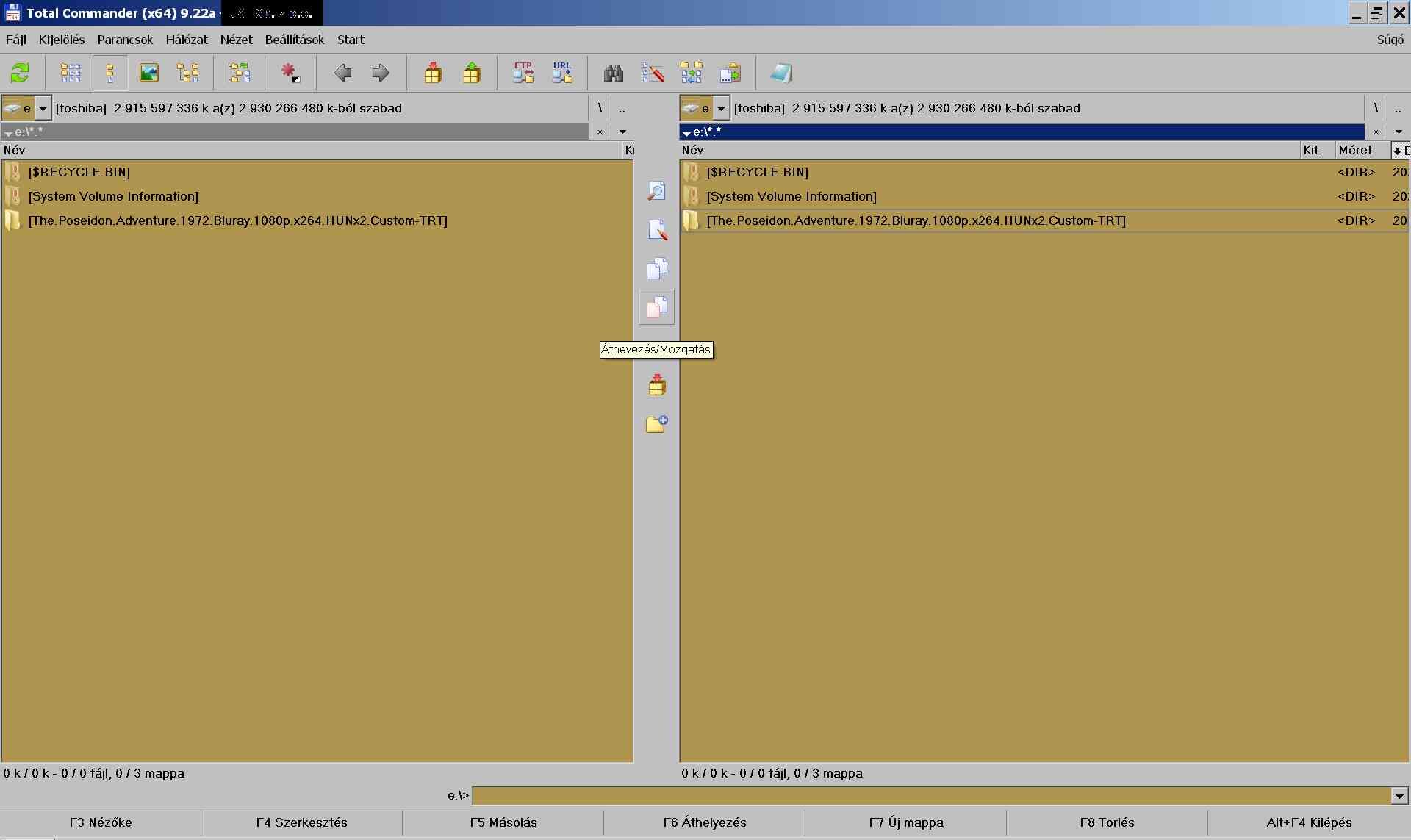Expand right panel directory history arrow
Screen dimensions: 1411x840
tap(1399, 132)
